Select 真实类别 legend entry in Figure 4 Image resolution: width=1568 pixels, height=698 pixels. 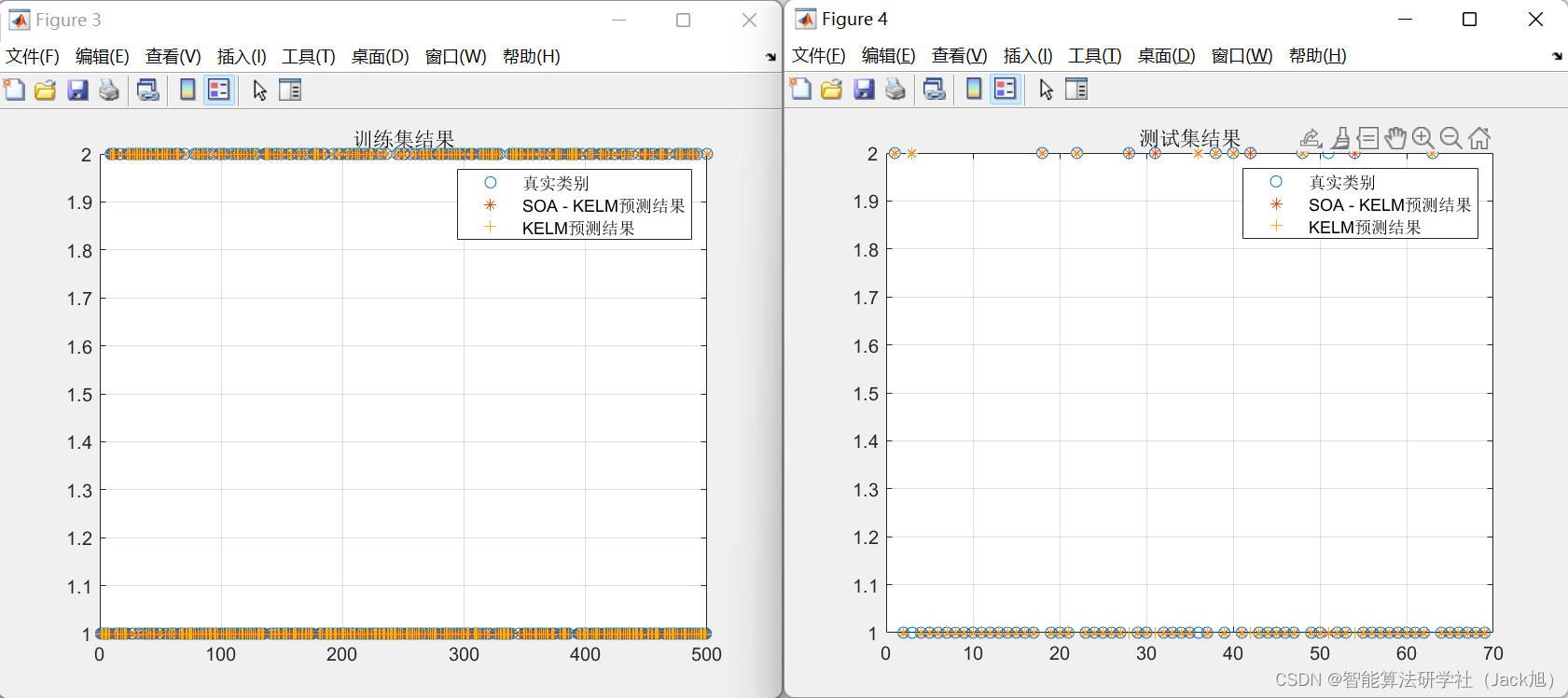[1342, 182]
